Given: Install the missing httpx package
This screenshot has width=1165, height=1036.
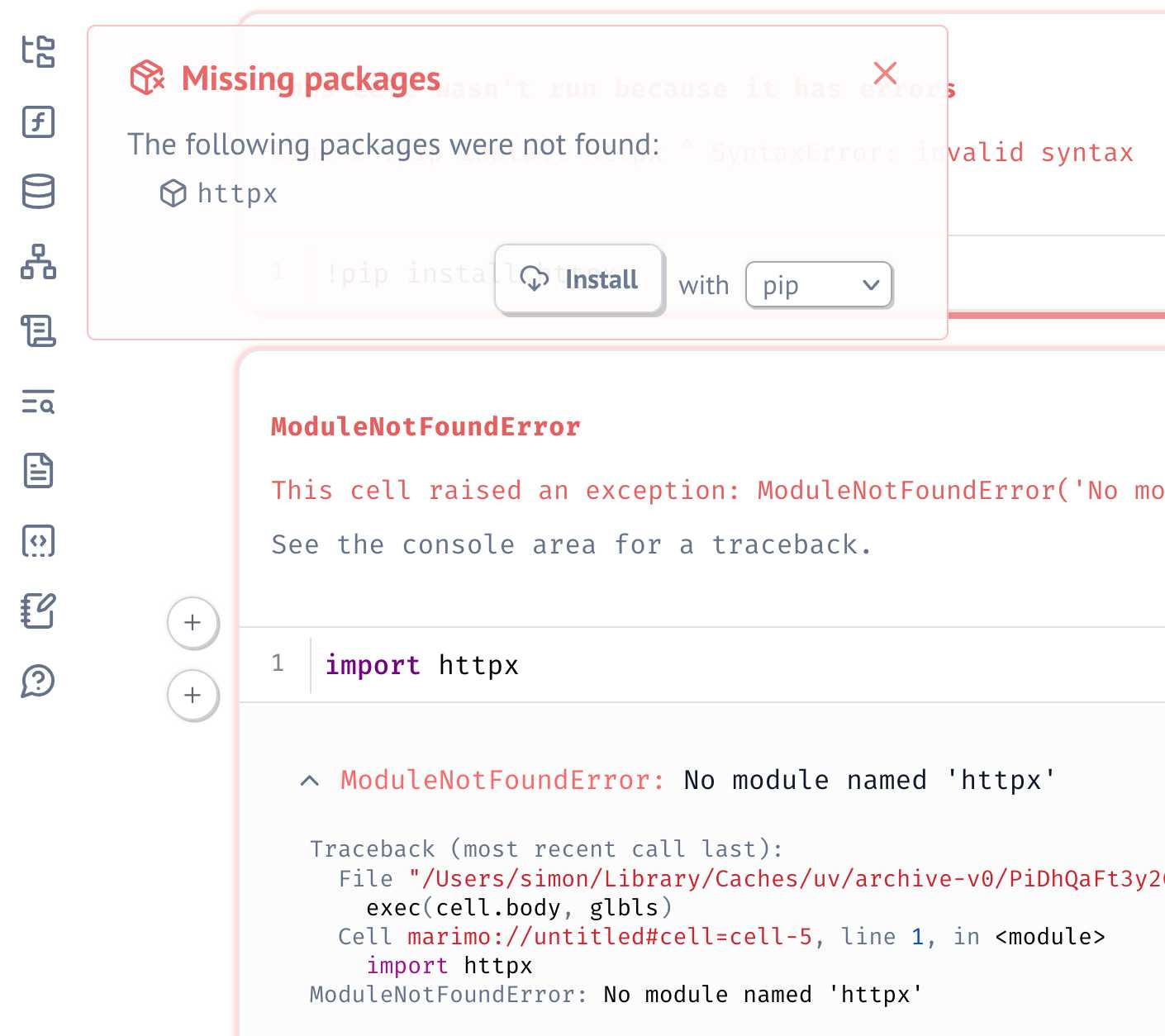Looking at the screenshot, I should coord(579,279).
